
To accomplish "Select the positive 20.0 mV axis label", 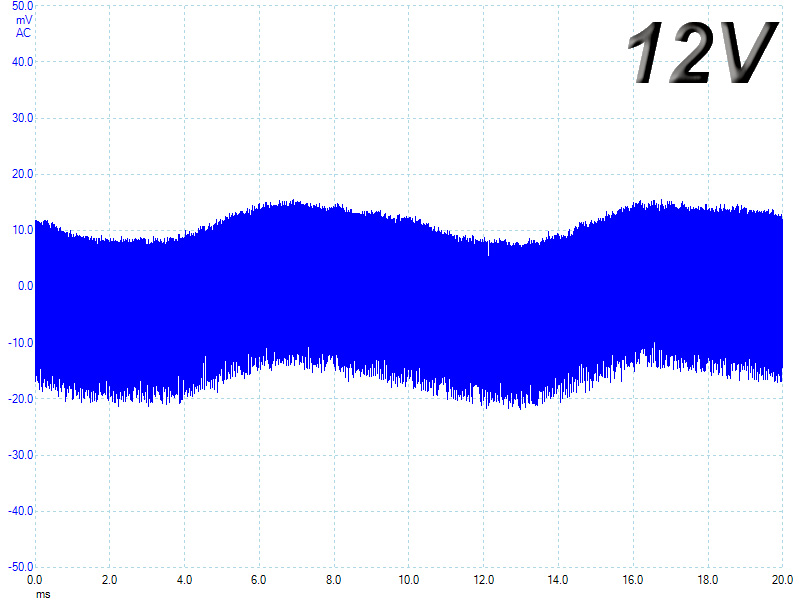I will click(x=22, y=174).
